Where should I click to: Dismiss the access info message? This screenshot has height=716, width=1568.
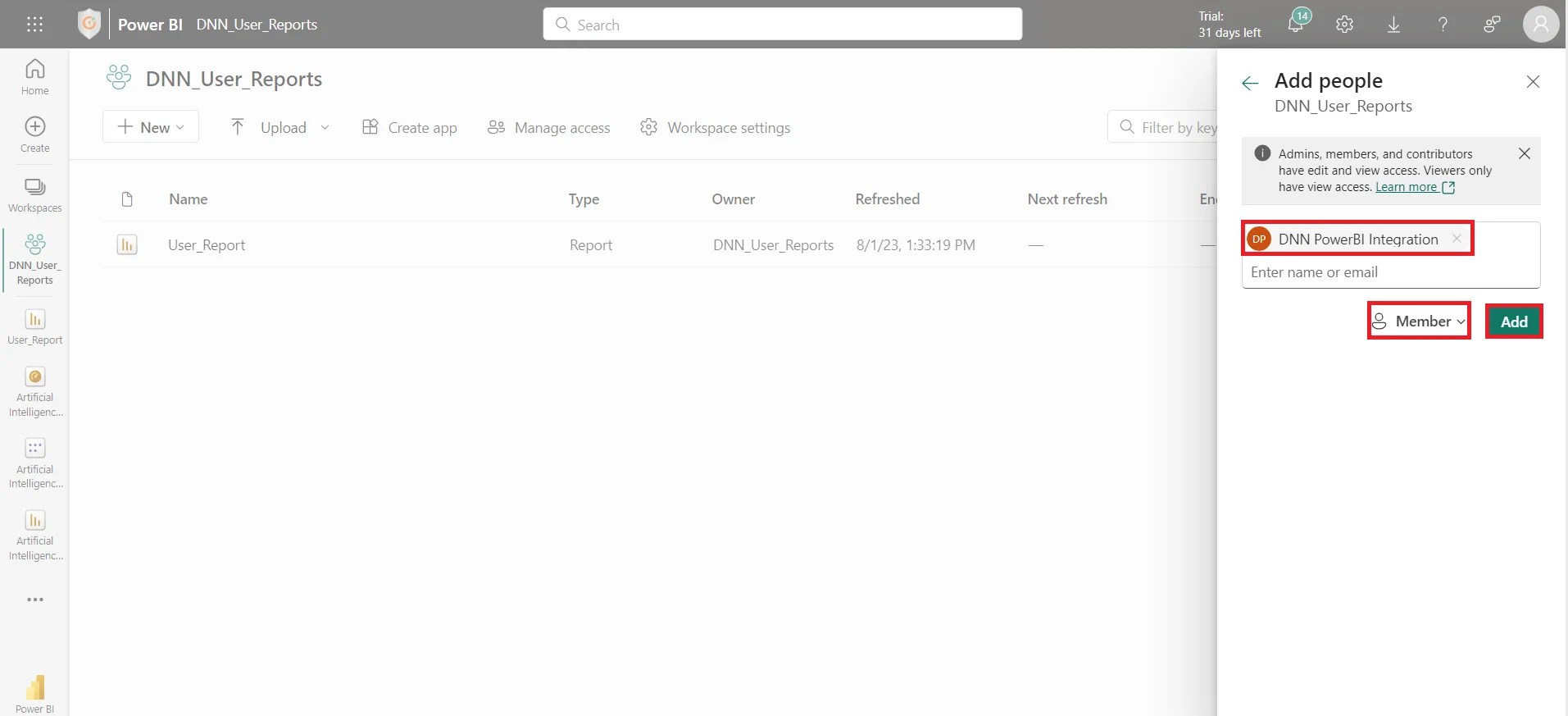[1524, 153]
